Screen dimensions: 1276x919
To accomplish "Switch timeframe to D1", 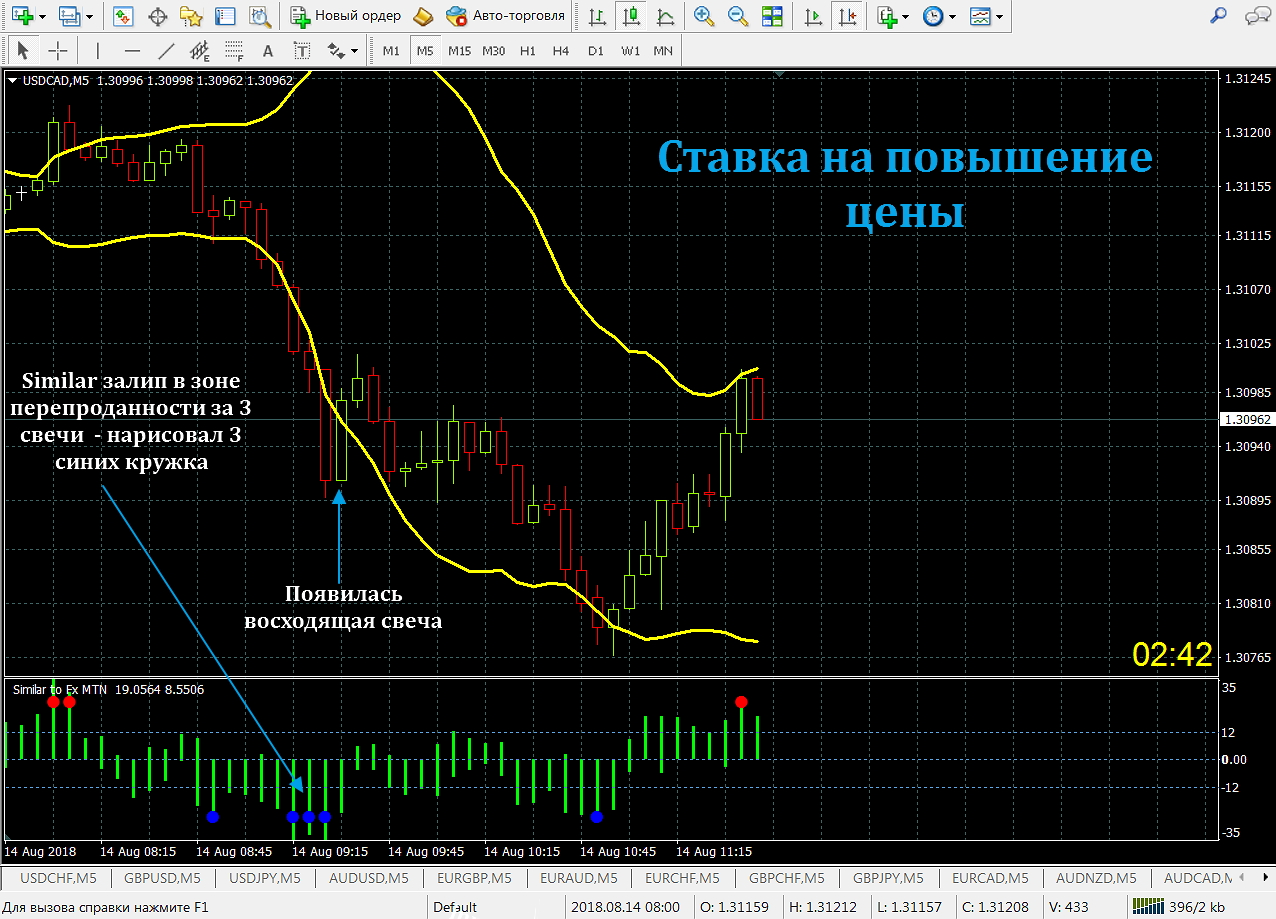I will click(596, 50).
